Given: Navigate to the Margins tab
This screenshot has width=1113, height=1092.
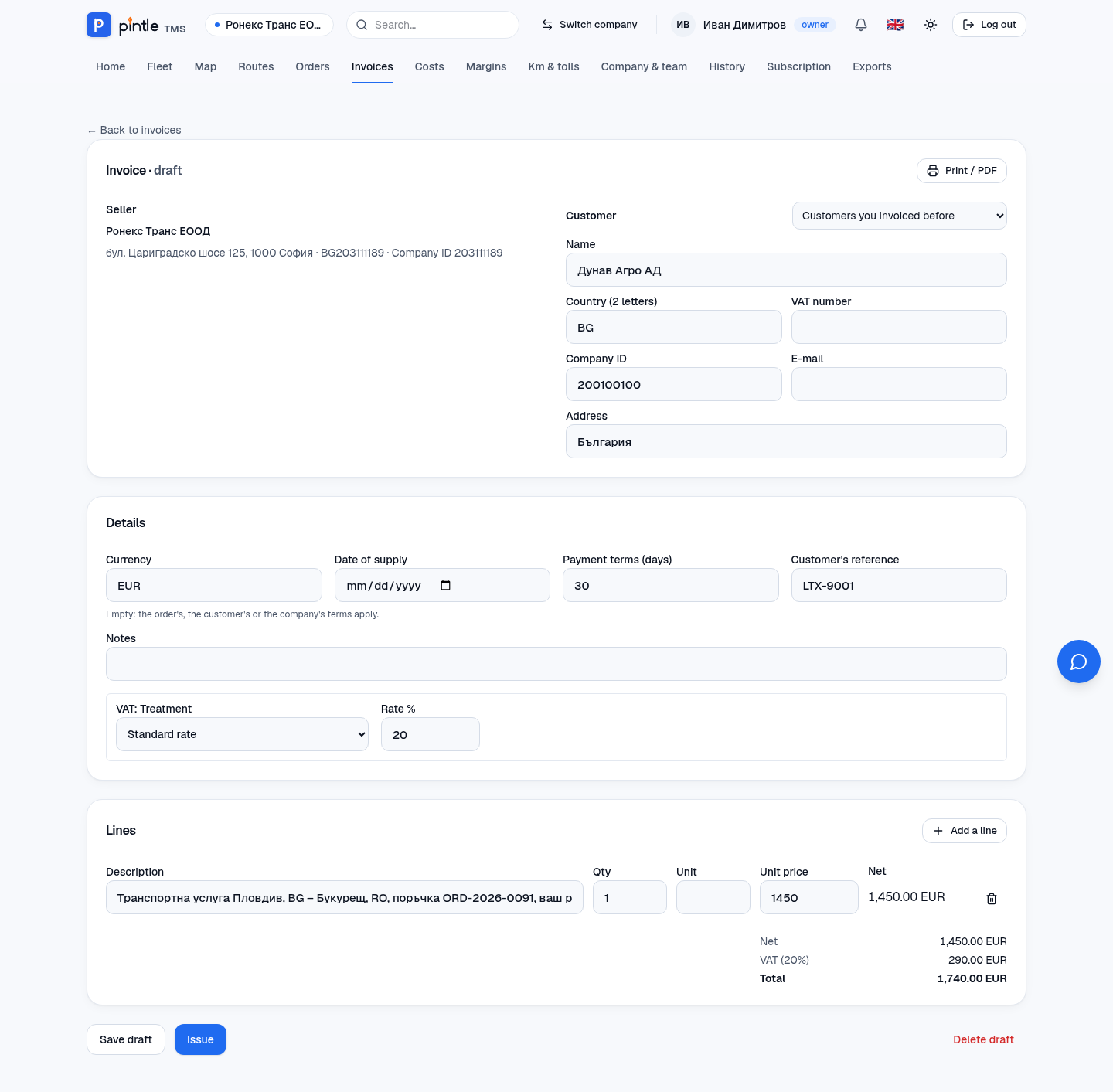Looking at the screenshot, I should coord(486,66).
